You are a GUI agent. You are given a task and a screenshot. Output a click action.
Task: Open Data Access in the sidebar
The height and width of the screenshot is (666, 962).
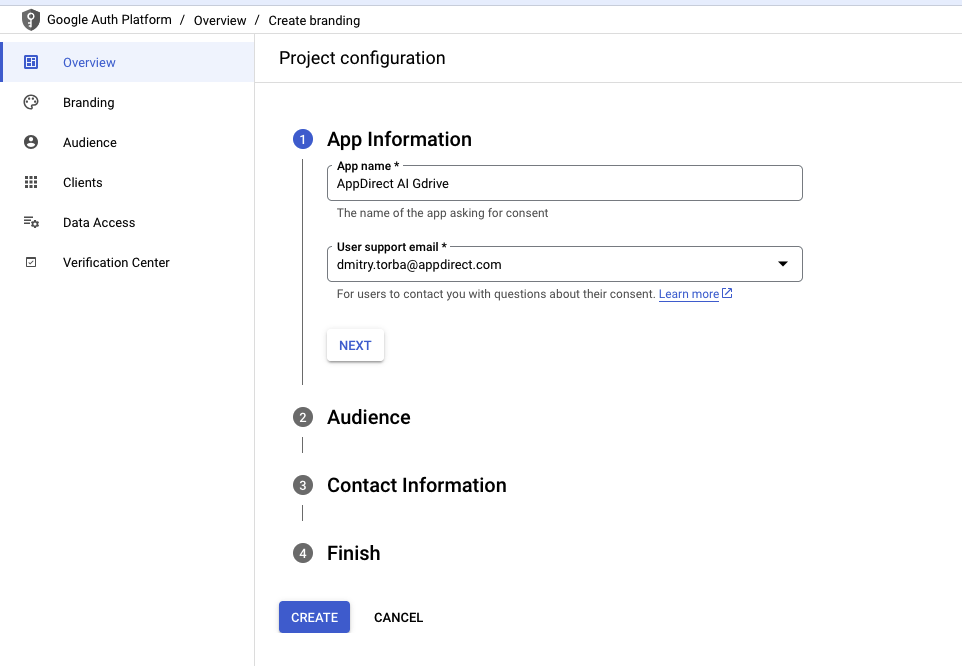click(128, 223)
